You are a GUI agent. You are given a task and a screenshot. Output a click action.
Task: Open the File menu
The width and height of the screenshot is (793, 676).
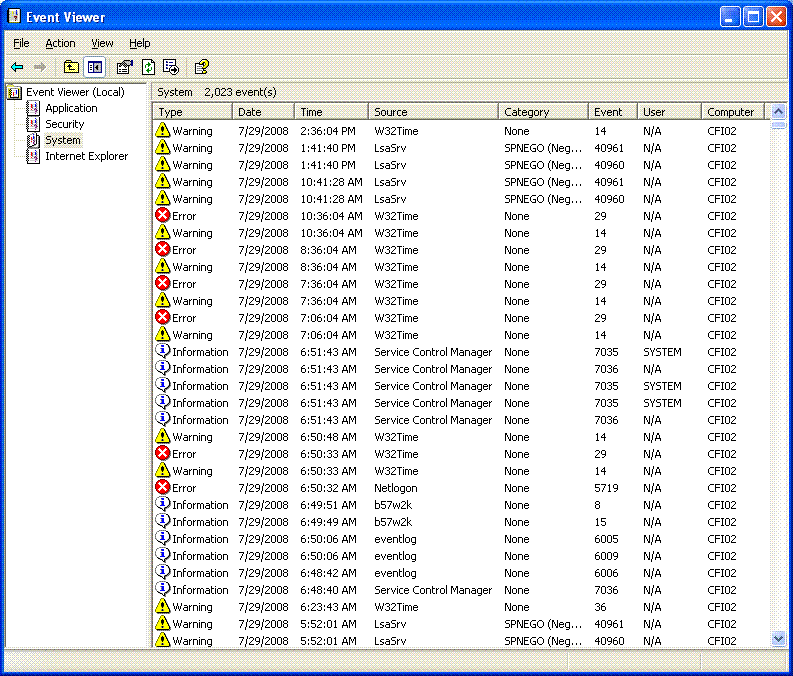pyautogui.click(x=21, y=43)
